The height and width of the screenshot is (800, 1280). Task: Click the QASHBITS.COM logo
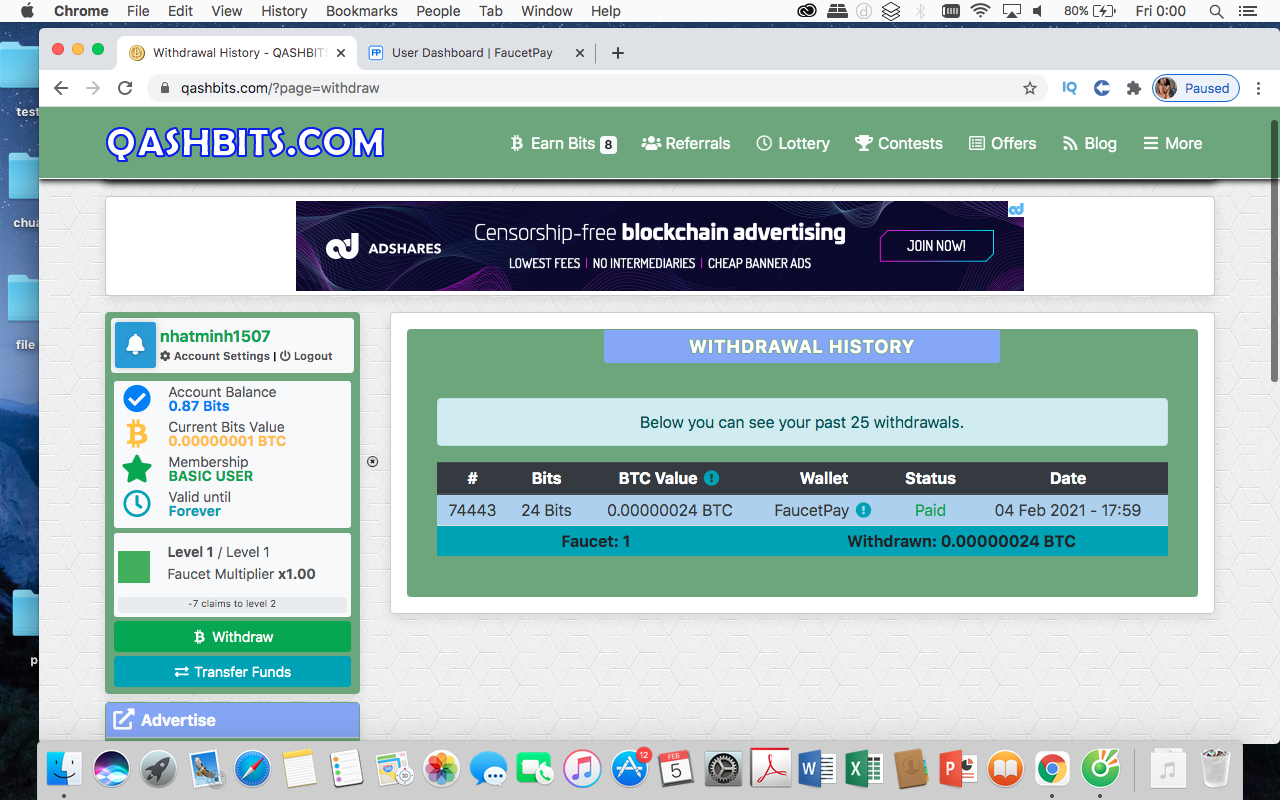(x=245, y=143)
